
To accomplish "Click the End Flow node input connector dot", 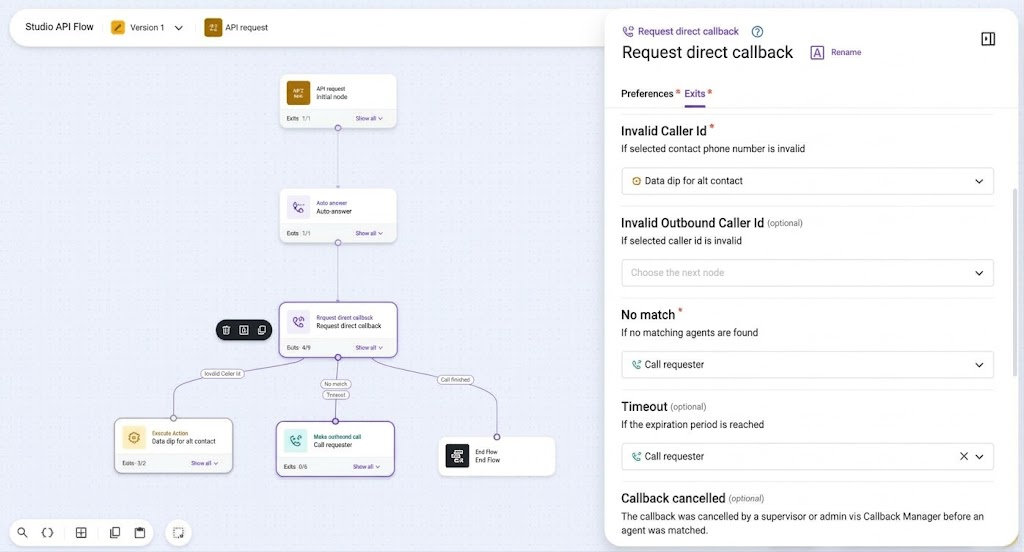I will 497,437.
